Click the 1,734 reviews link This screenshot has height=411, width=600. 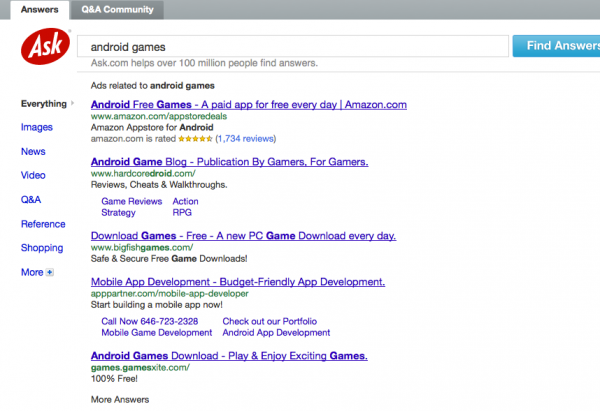pos(245,140)
